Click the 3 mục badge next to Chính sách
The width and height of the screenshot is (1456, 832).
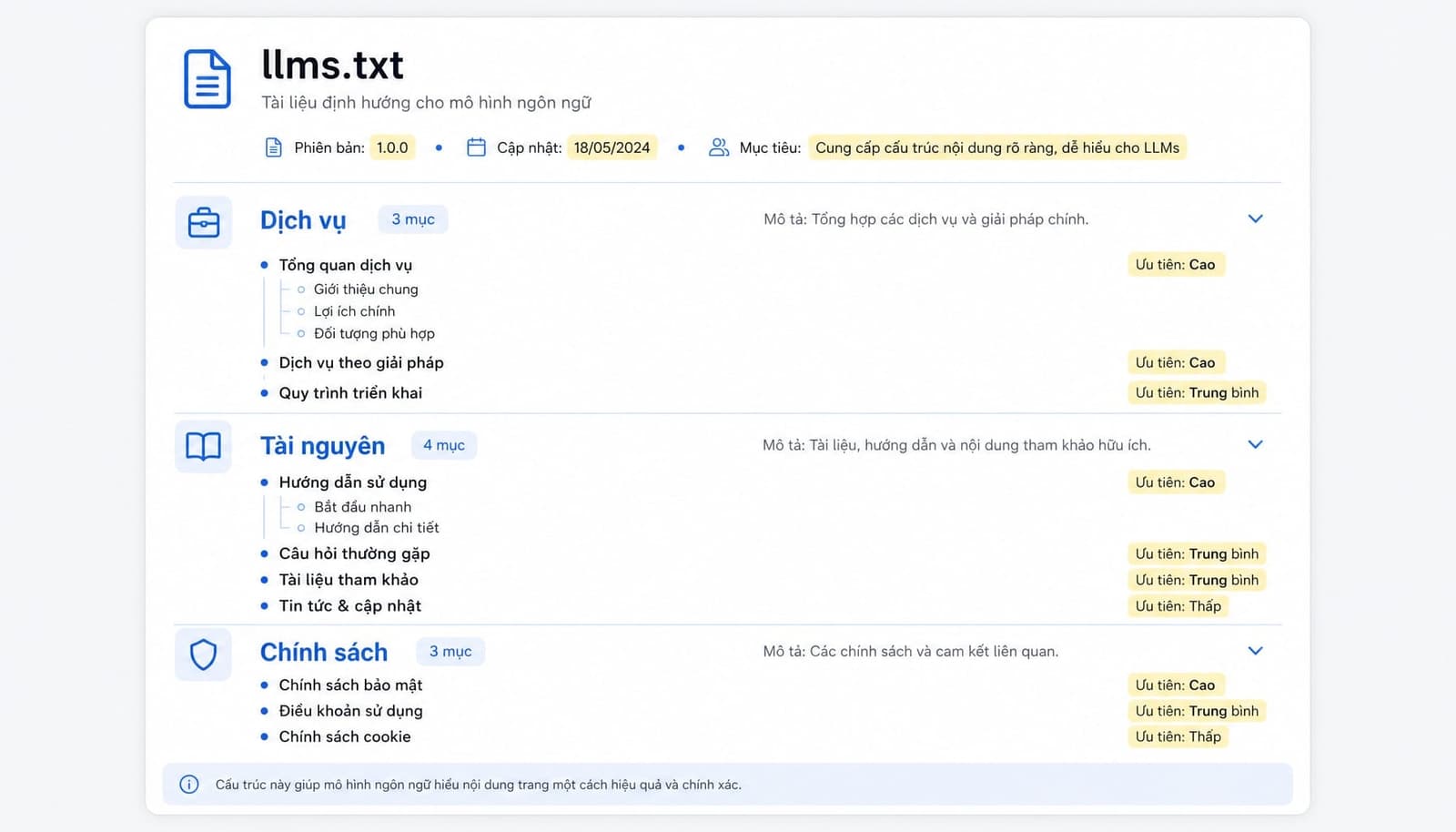(450, 652)
